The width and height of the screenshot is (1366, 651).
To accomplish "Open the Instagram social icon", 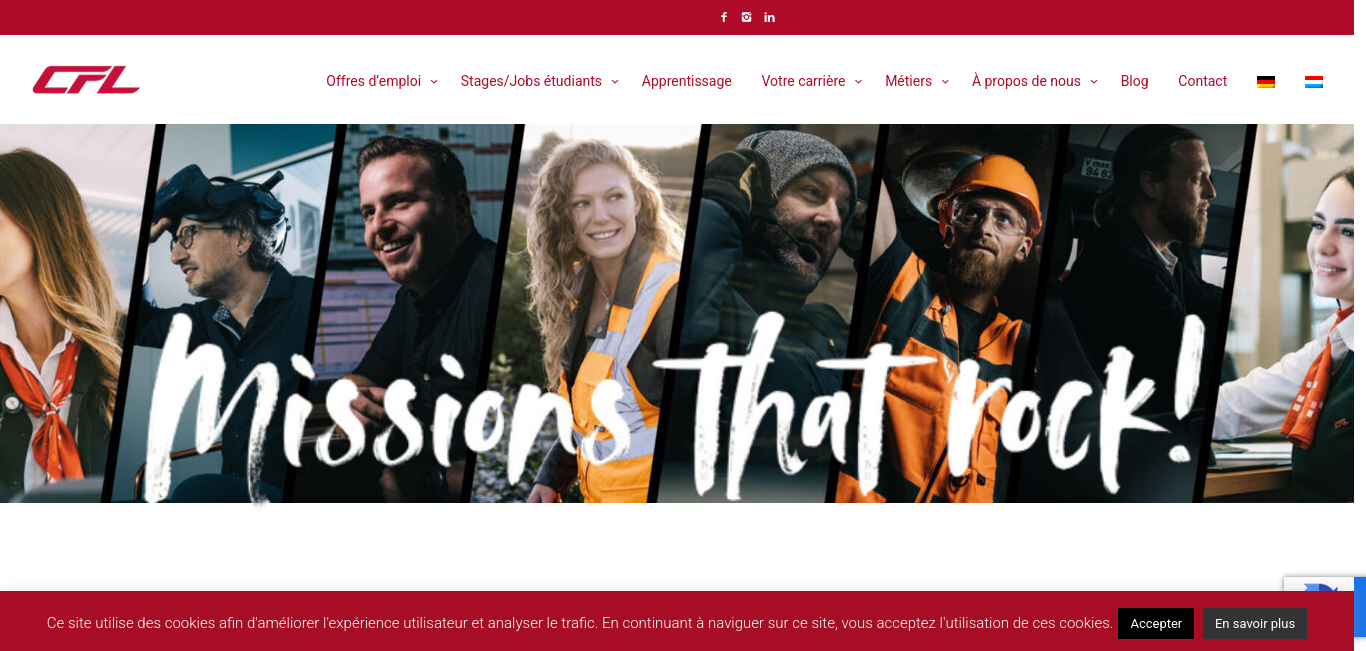I will click(x=746, y=17).
